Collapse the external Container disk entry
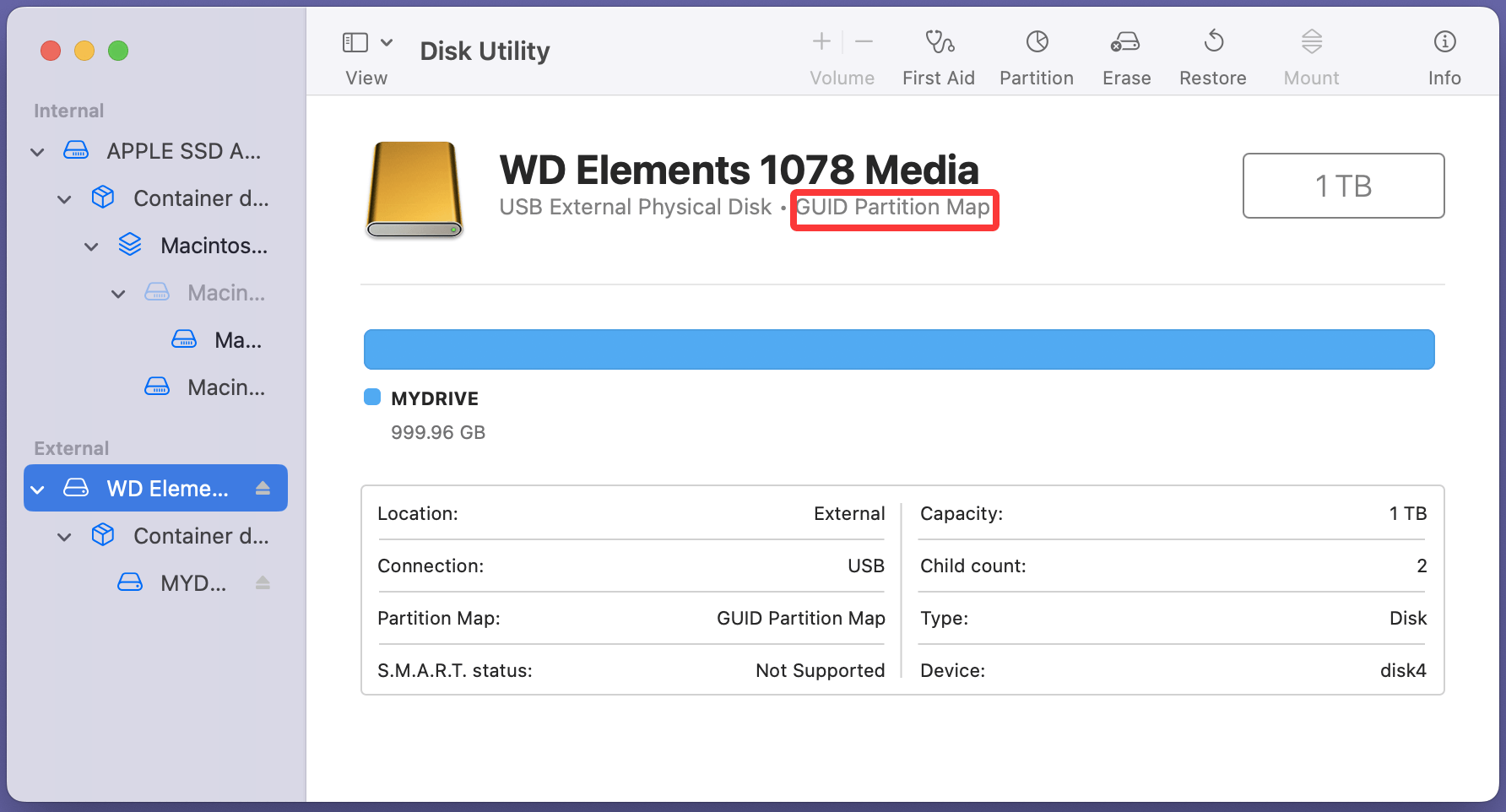The image size is (1506, 812). [64, 536]
